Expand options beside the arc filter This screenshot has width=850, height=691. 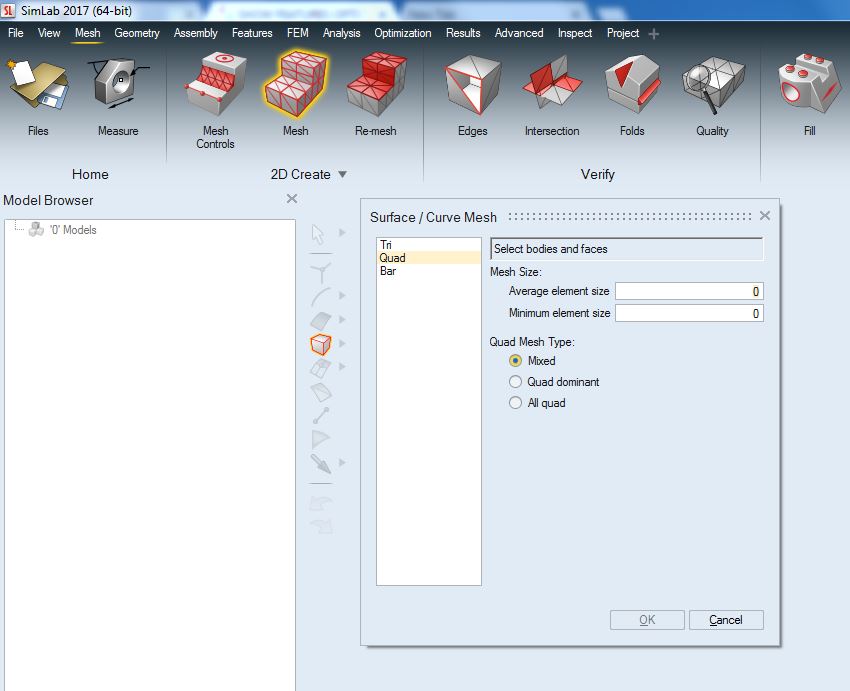click(342, 295)
